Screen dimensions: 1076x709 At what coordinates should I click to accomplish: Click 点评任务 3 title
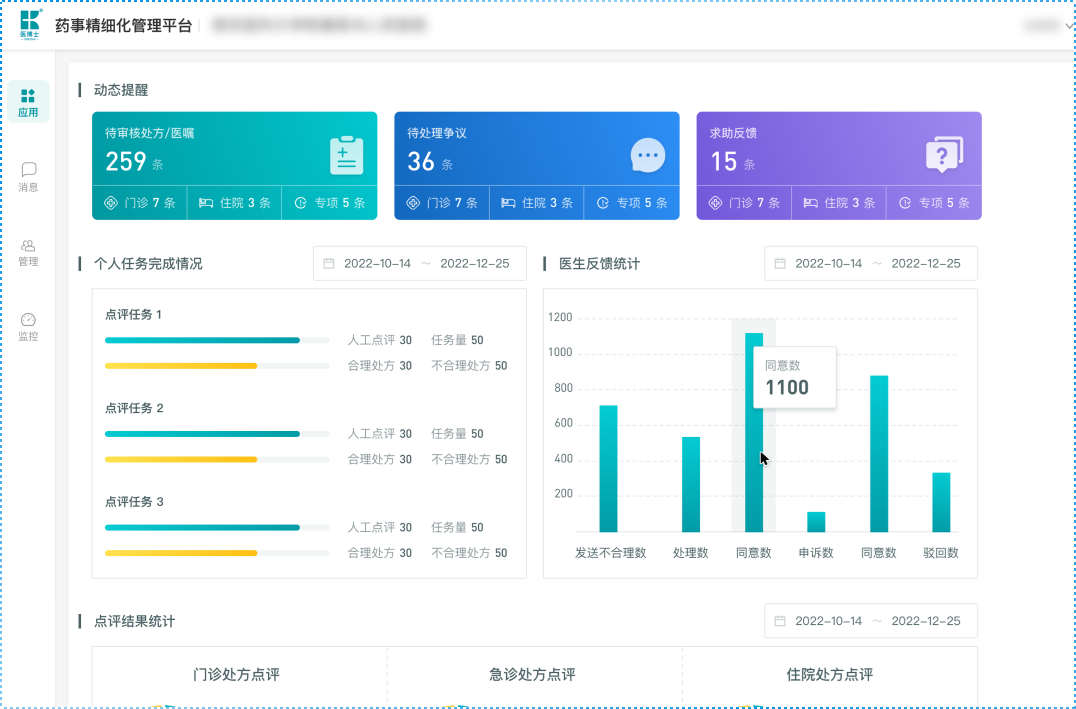click(x=134, y=502)
